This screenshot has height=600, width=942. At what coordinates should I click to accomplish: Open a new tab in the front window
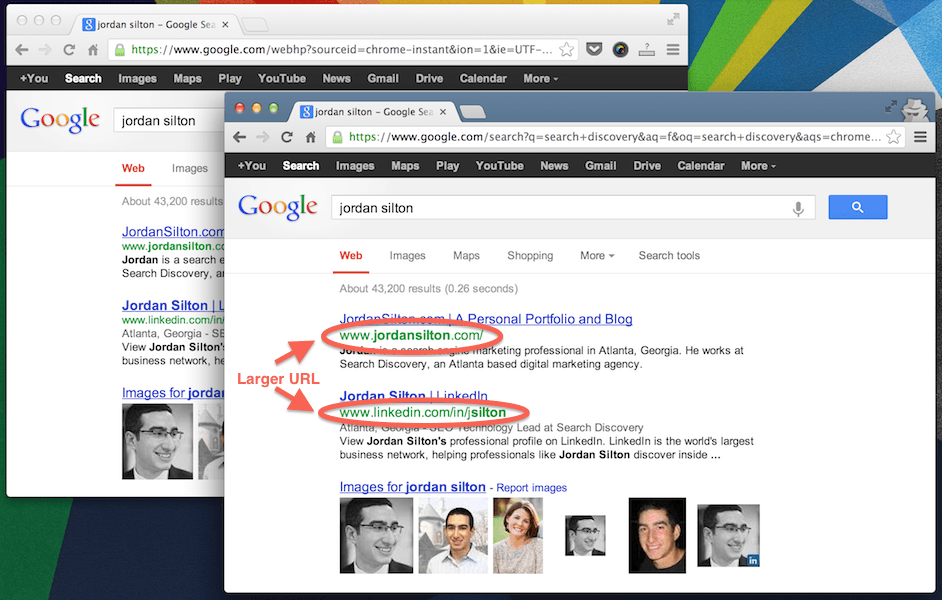(x=472, y=112)
